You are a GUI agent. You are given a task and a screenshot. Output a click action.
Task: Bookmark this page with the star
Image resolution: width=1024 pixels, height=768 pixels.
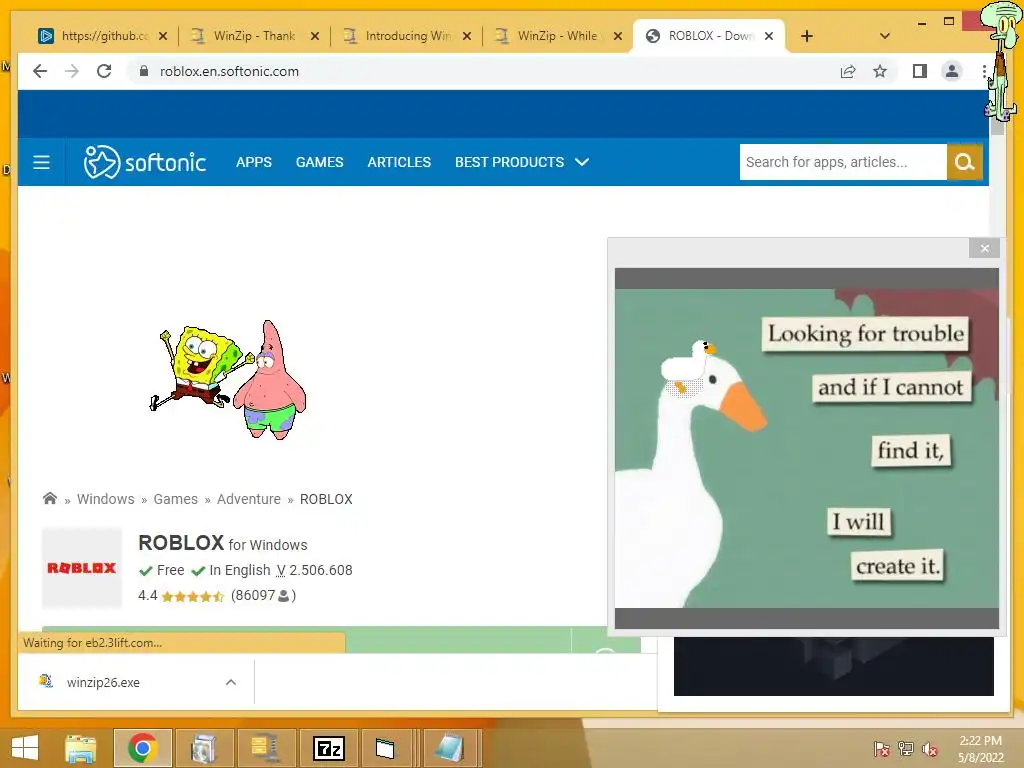[880, 71]
